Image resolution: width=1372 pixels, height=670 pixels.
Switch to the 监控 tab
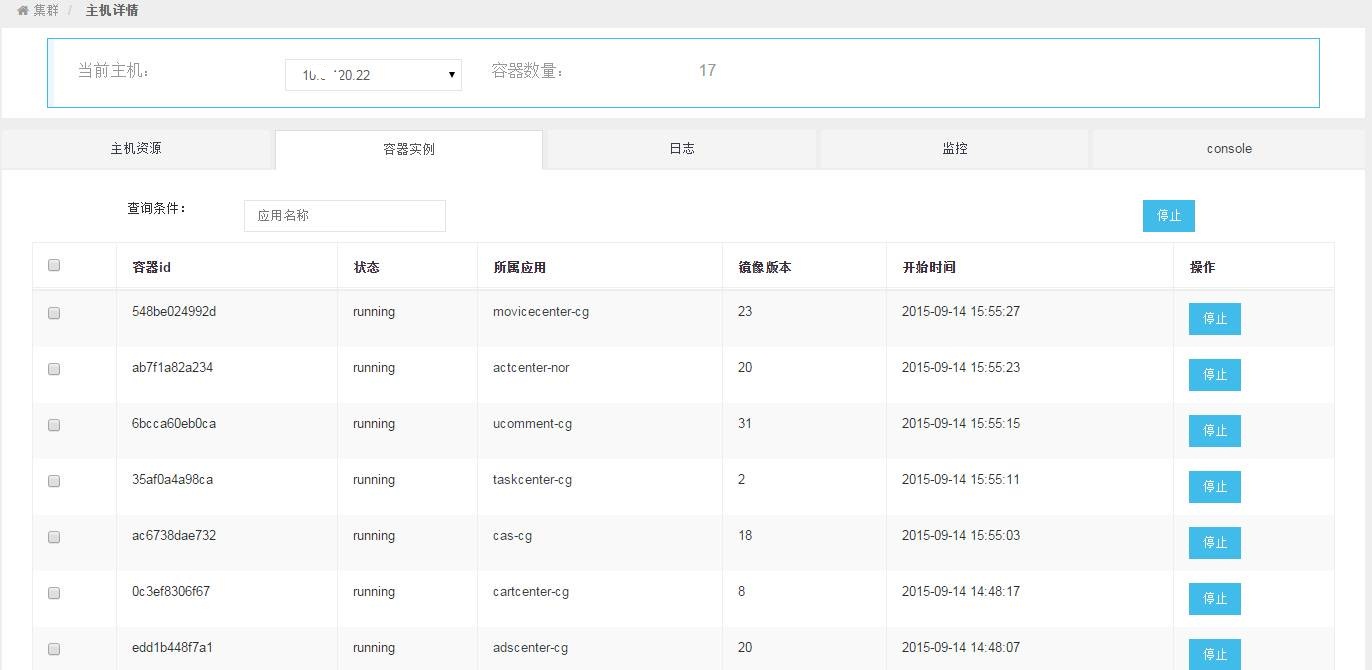[x=955, y=148]
